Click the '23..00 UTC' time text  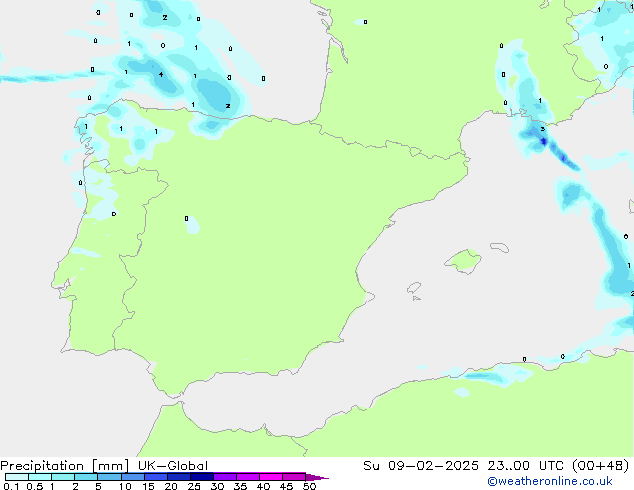(x=526, y=466)
